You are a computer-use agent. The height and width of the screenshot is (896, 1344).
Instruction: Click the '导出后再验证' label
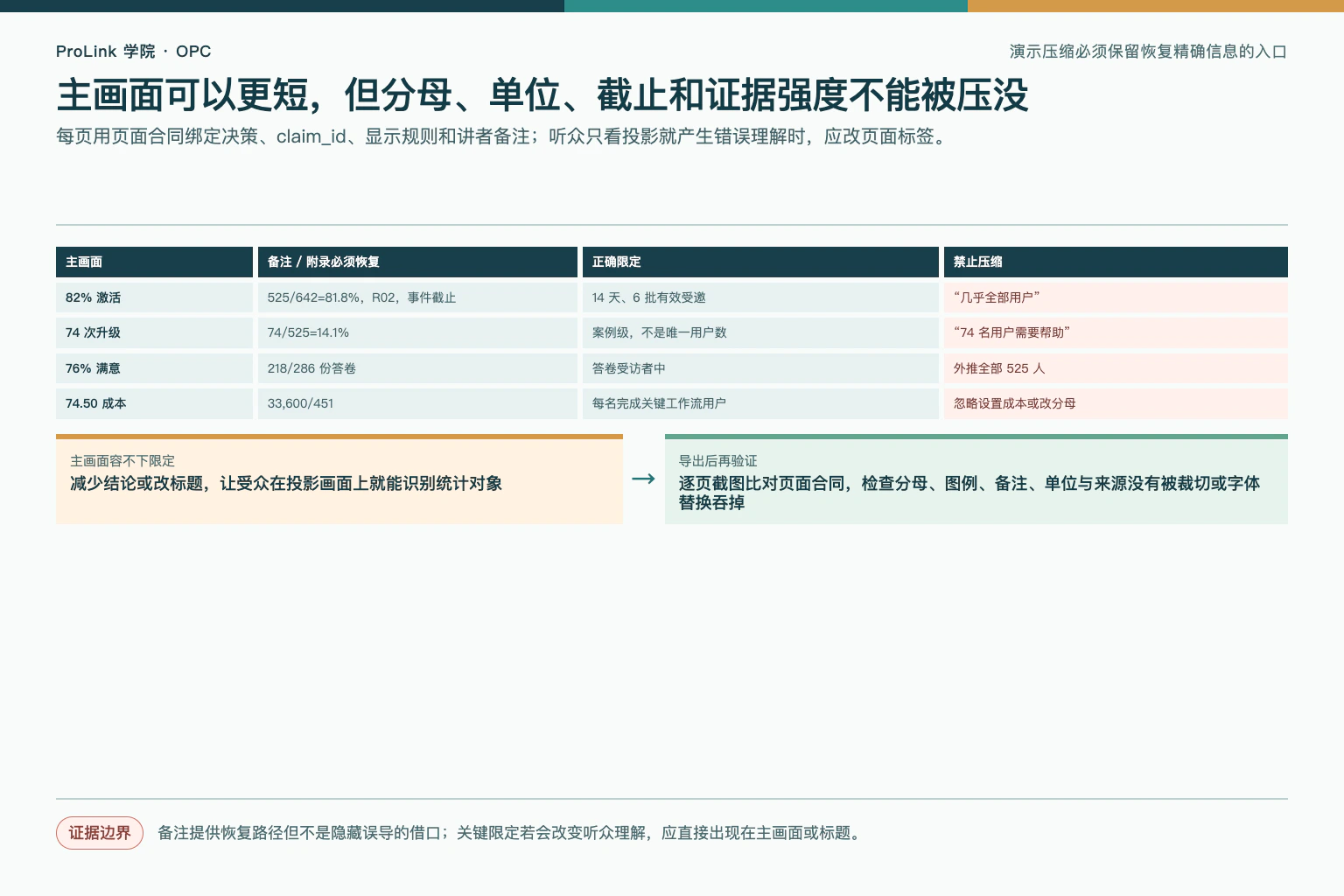point(718,461)
